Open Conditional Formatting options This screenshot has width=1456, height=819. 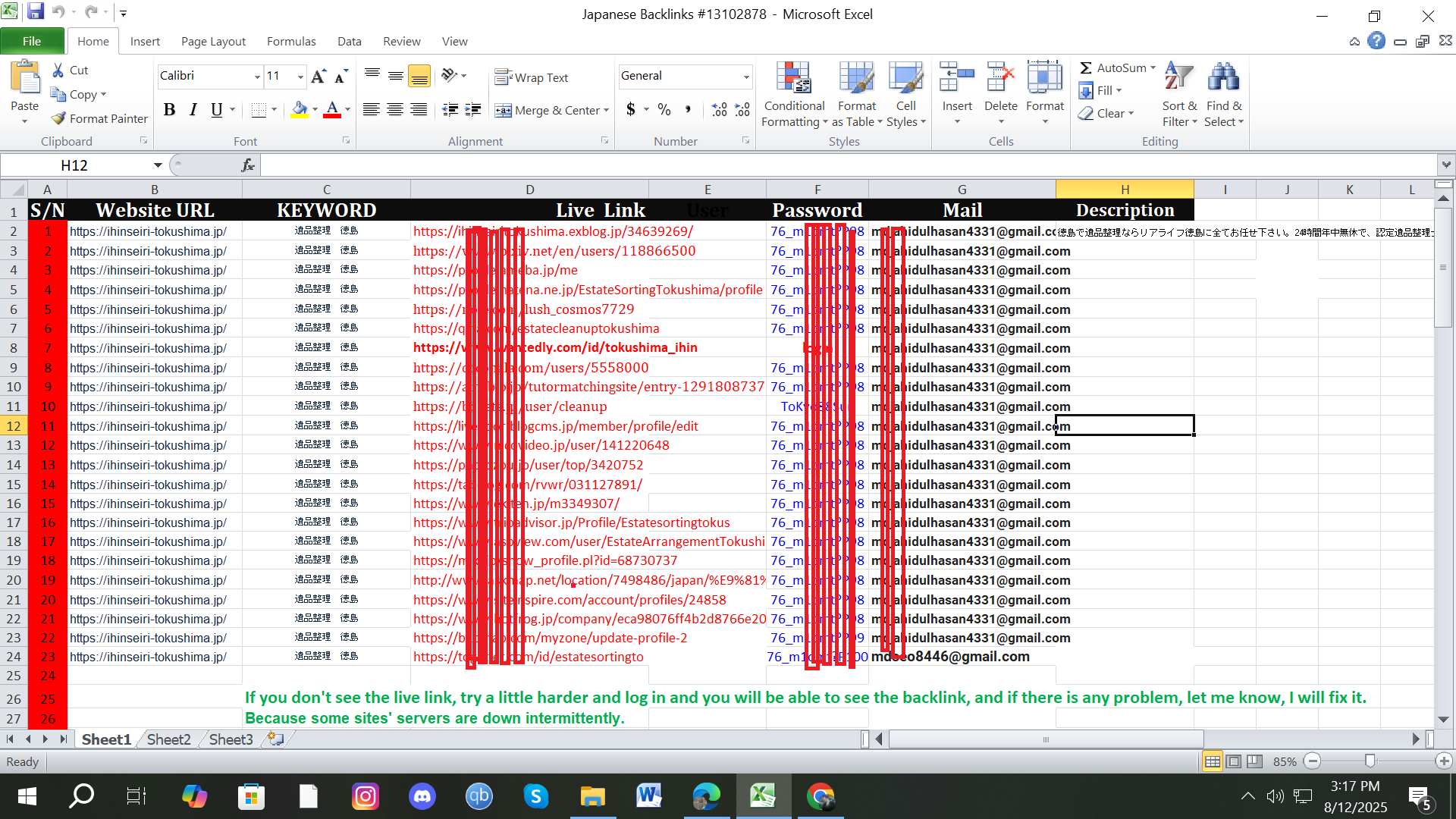[793, 94]
